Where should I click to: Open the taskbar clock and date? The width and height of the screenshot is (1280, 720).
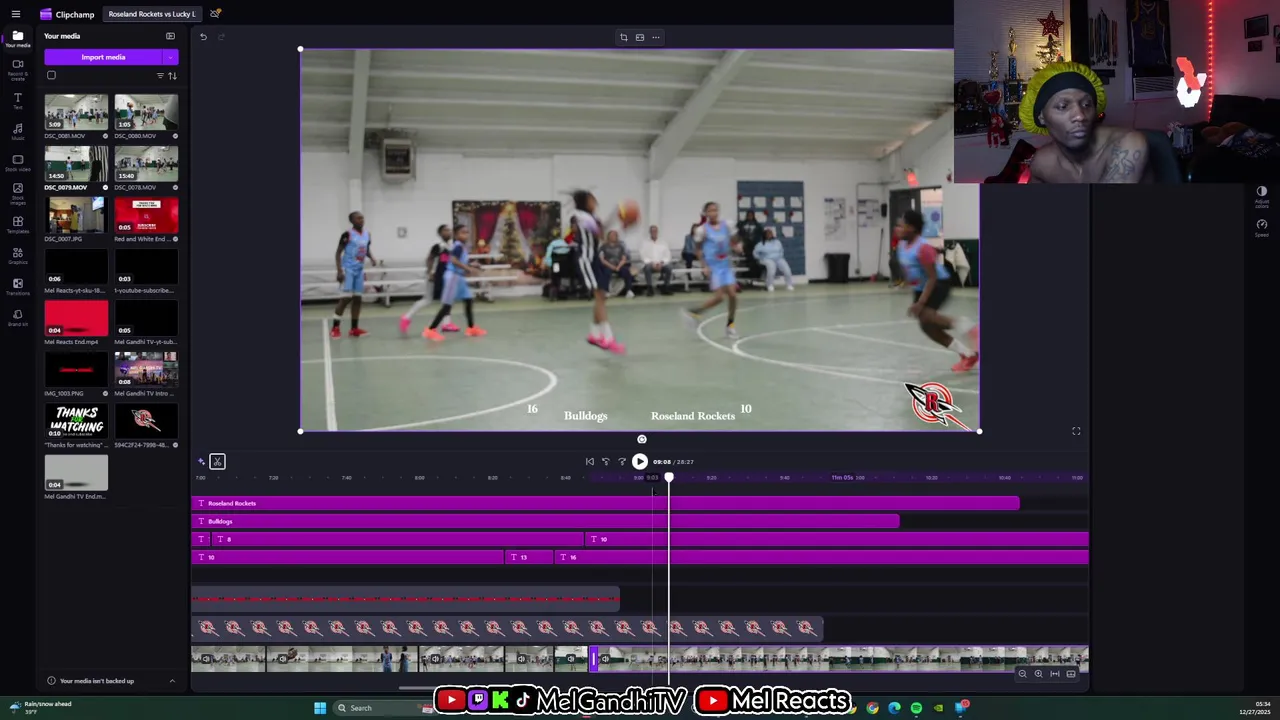click(1254, 708)
